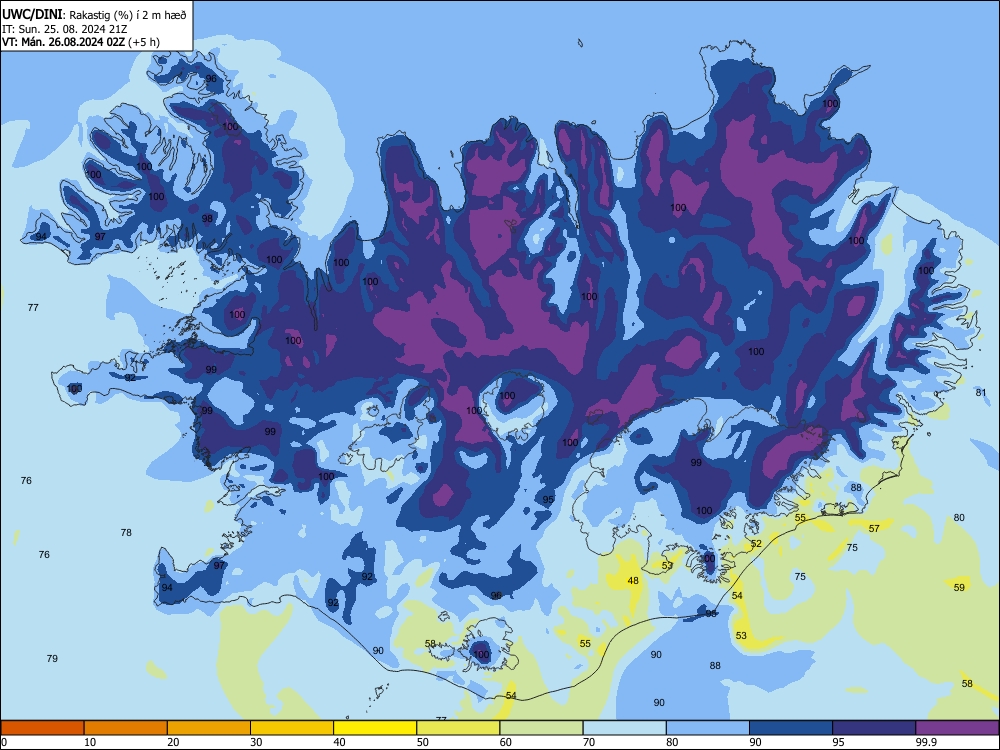Pick the 60–70 light green legend swatch

[x=541, y=728]
